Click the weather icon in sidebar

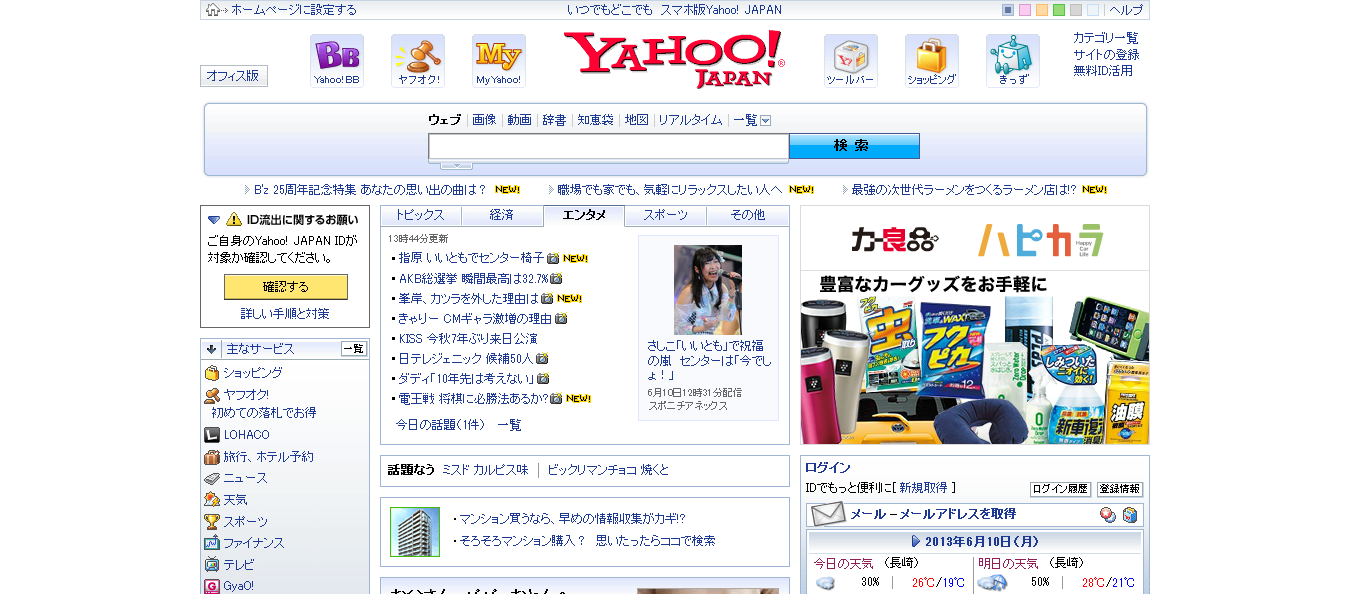click(212, 500)
